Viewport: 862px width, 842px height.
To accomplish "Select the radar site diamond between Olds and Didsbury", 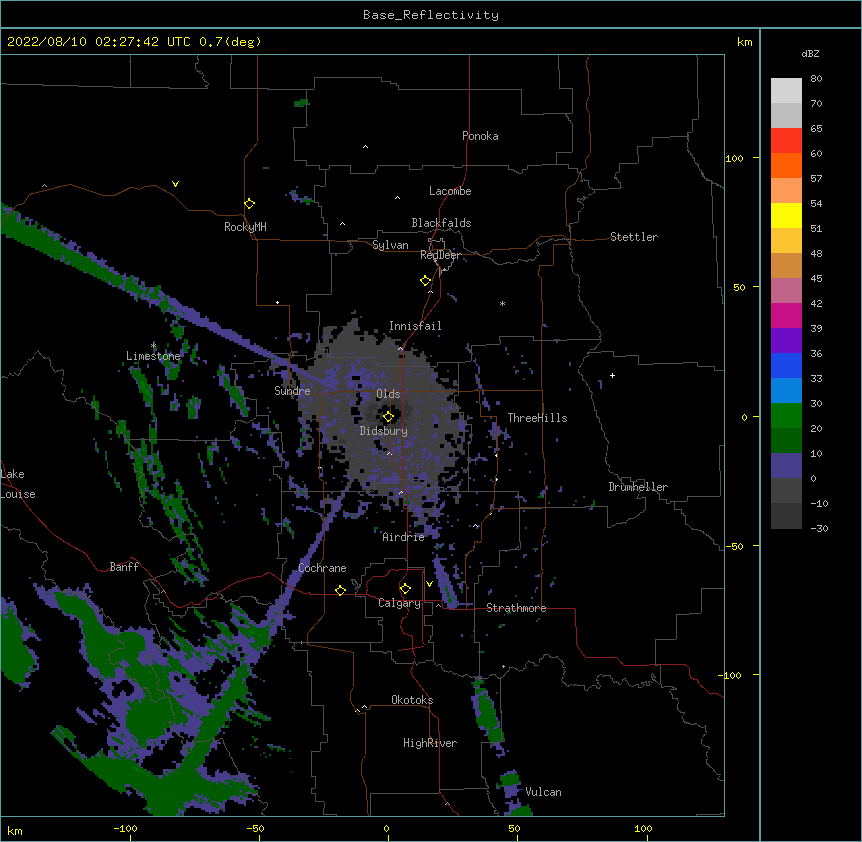I will [389, 417].
